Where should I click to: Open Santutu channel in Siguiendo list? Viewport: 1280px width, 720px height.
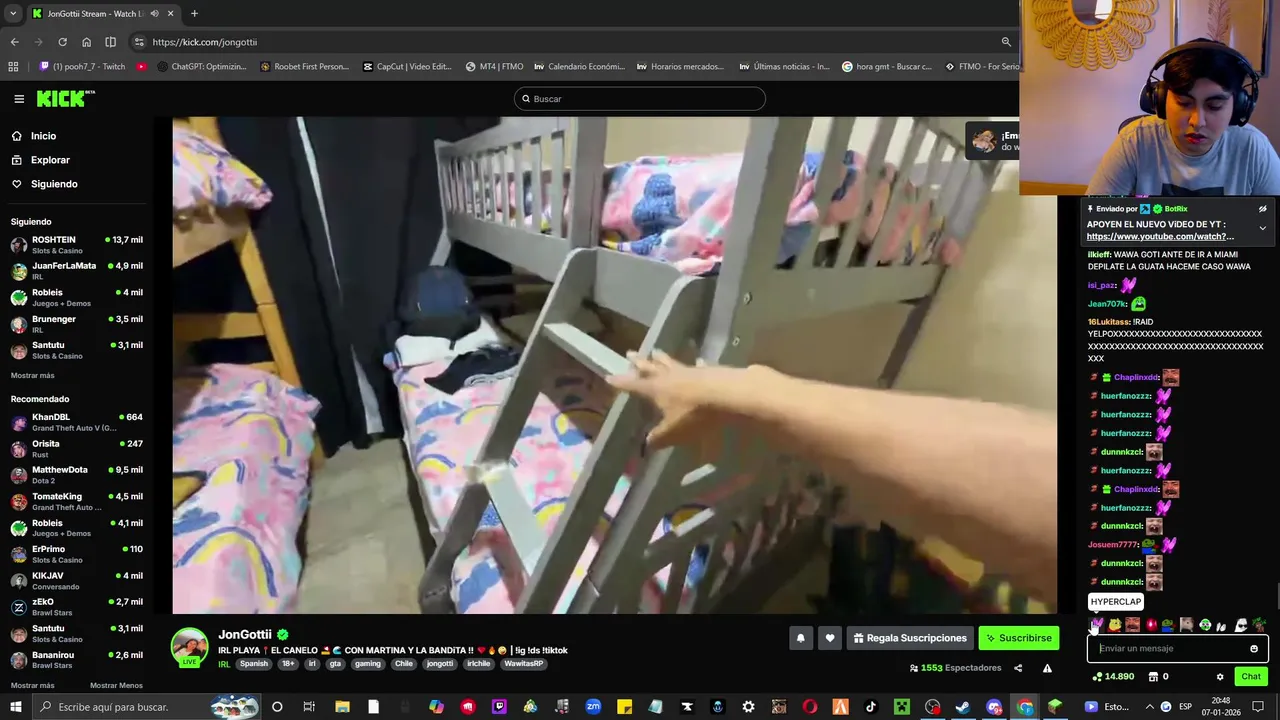click(77, 350)
